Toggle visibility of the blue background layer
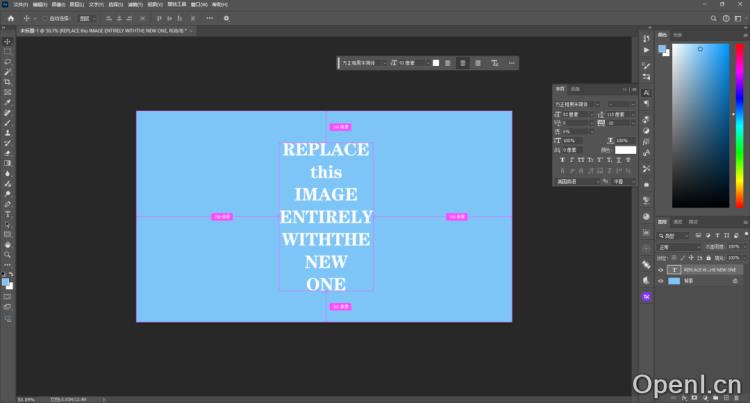The width and height of the screenshot is (750, 403). [x=660, y=282]
